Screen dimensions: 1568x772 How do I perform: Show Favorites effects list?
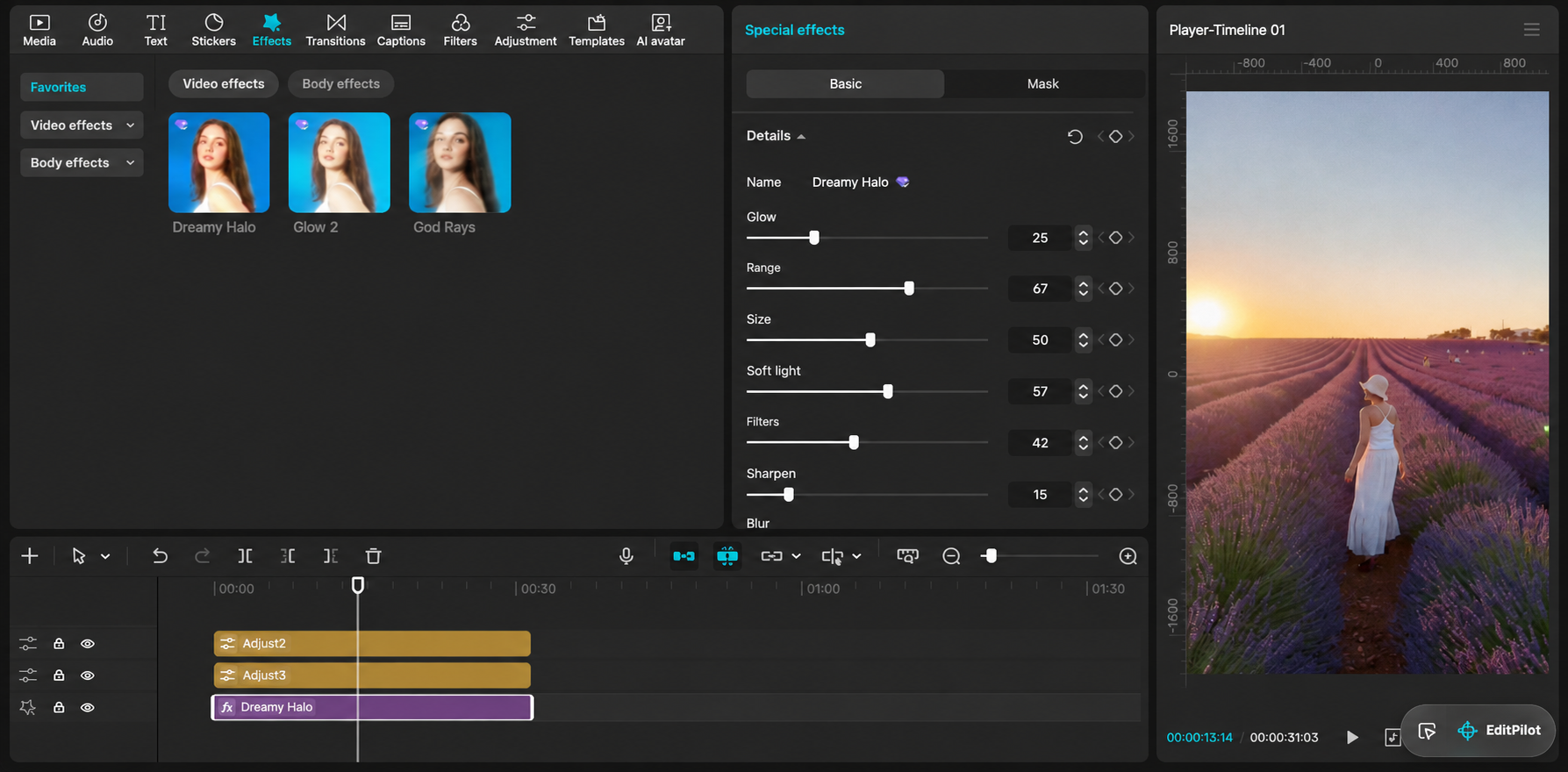click(x=82, y=87)
